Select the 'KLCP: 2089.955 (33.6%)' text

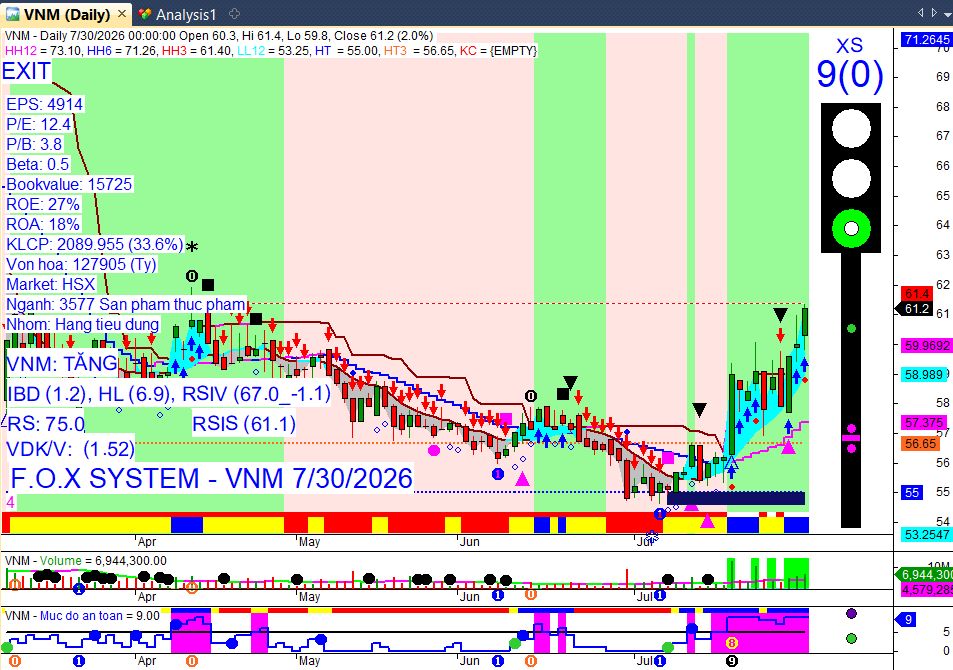pos(94,244)
